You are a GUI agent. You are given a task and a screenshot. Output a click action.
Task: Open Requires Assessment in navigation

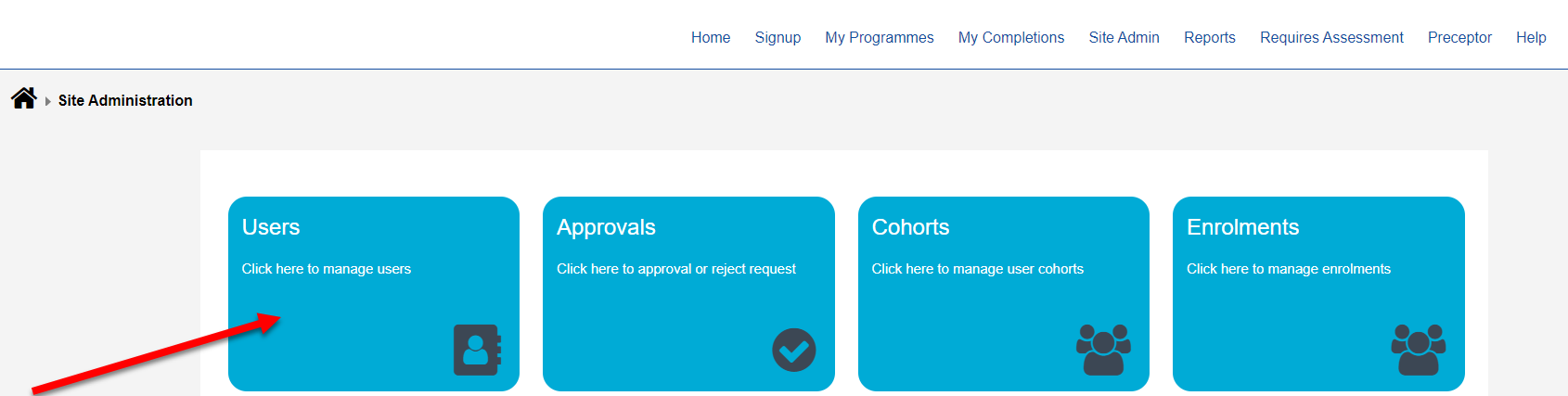pos(1331,37)
